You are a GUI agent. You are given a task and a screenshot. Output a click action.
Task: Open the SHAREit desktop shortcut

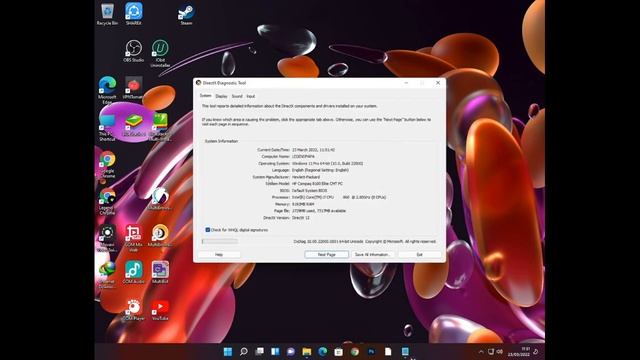pyautogui.click(x=133, y=14)
